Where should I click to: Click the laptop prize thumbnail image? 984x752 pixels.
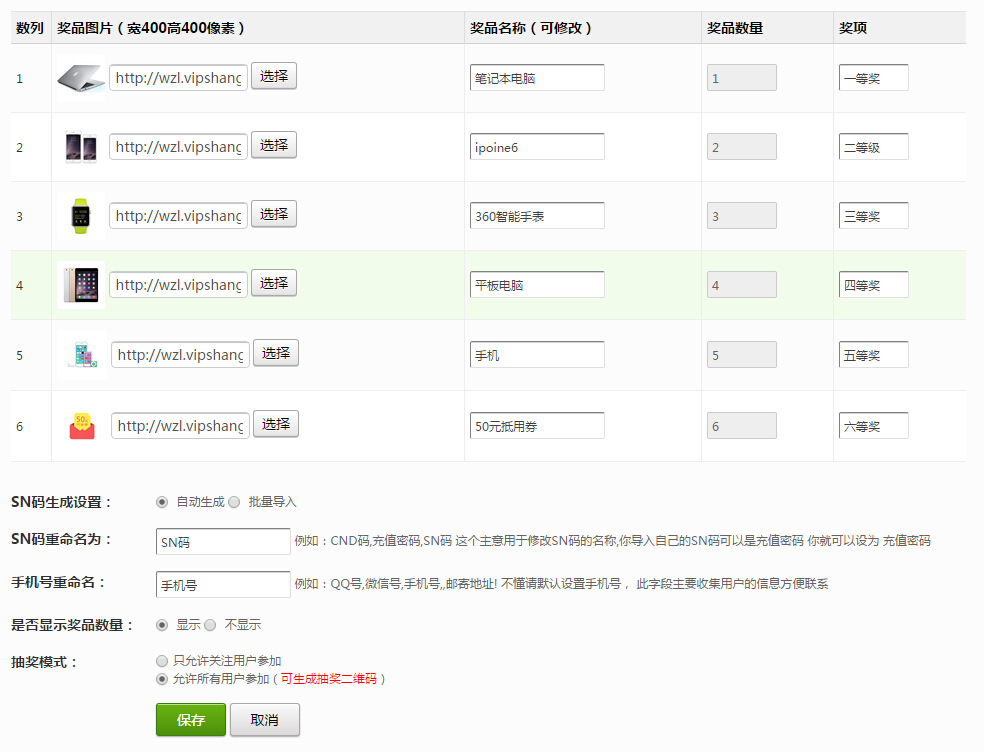tap(81, 78)
